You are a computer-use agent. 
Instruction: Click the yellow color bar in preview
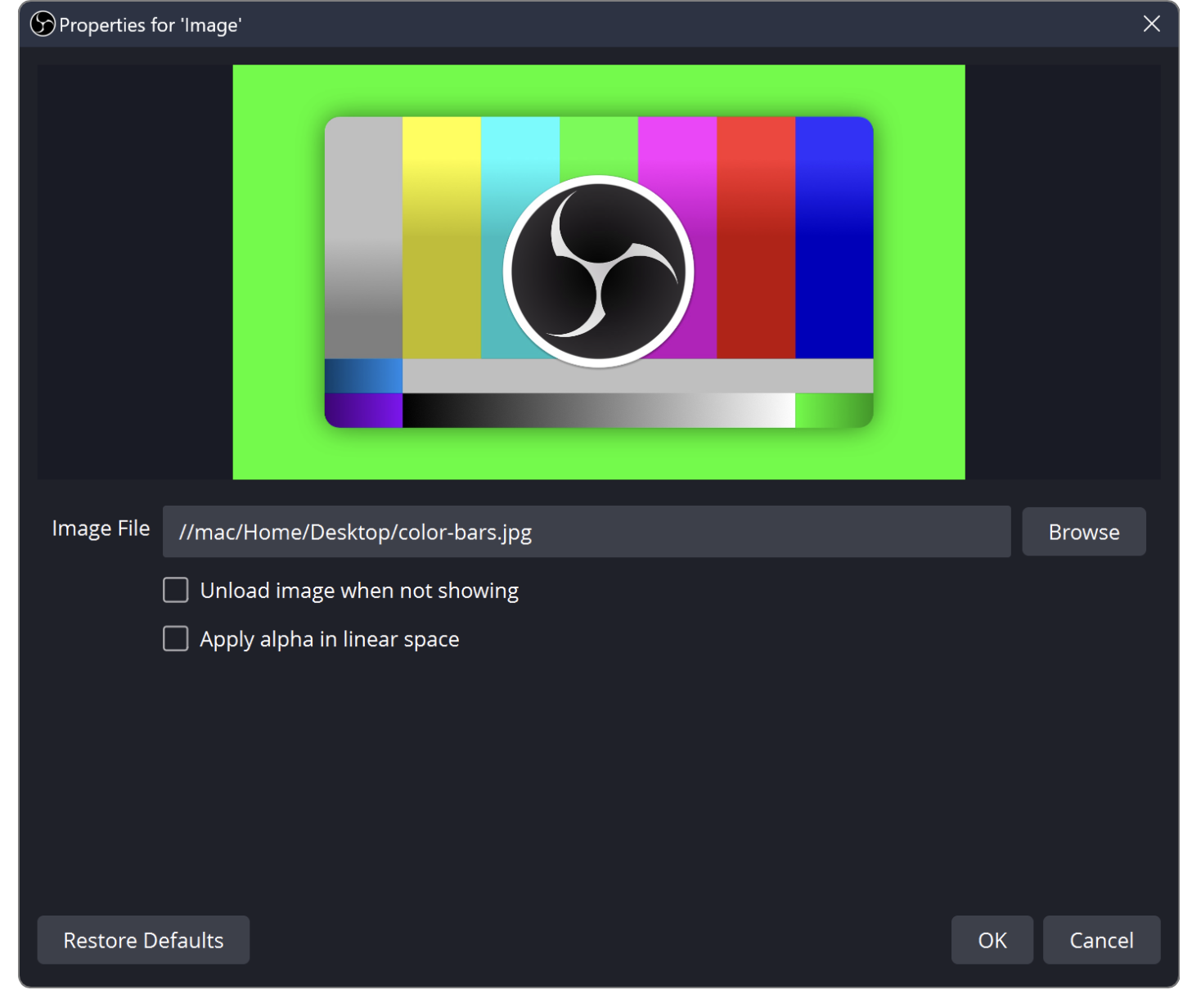click(442, 237)
